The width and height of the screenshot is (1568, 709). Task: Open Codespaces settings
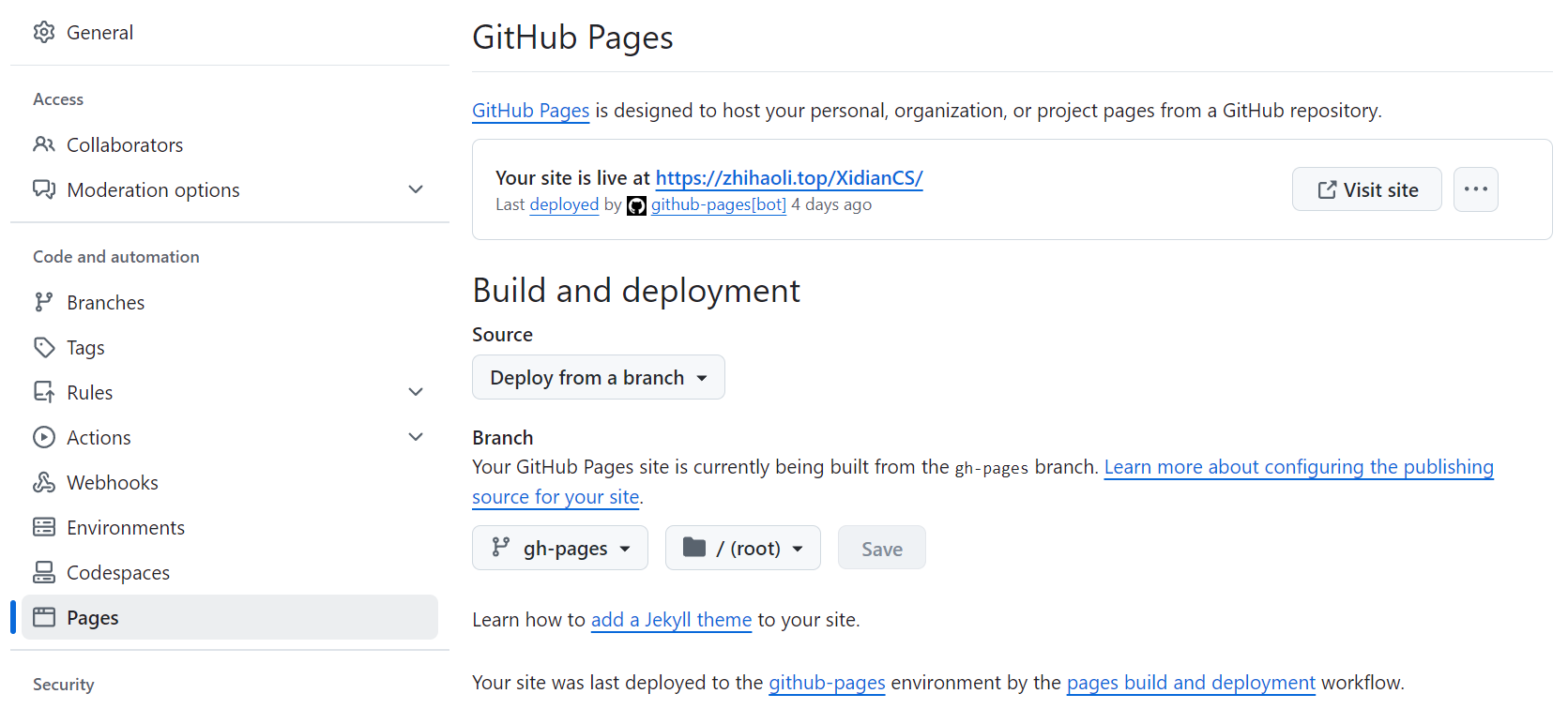[230, 572]
